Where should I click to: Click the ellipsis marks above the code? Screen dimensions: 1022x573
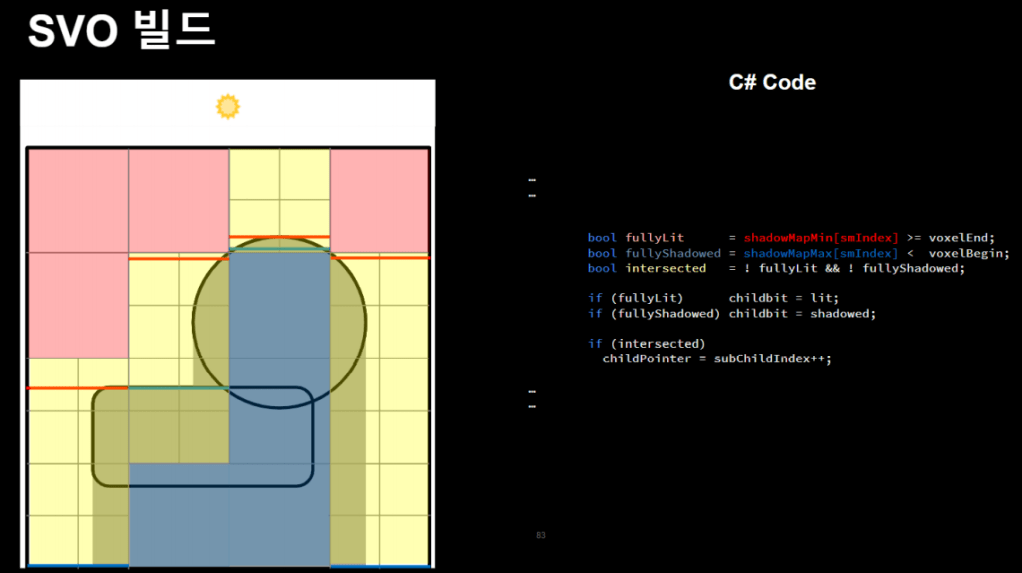pos(532,188)
